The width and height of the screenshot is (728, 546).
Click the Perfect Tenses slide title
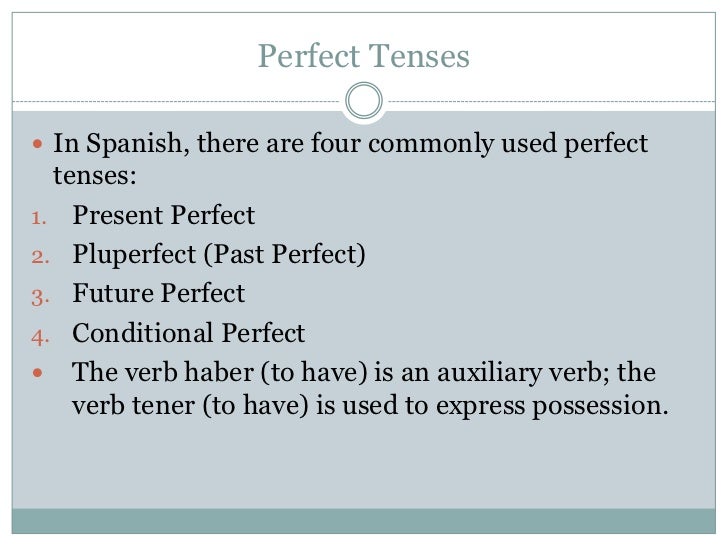[364, 56]
